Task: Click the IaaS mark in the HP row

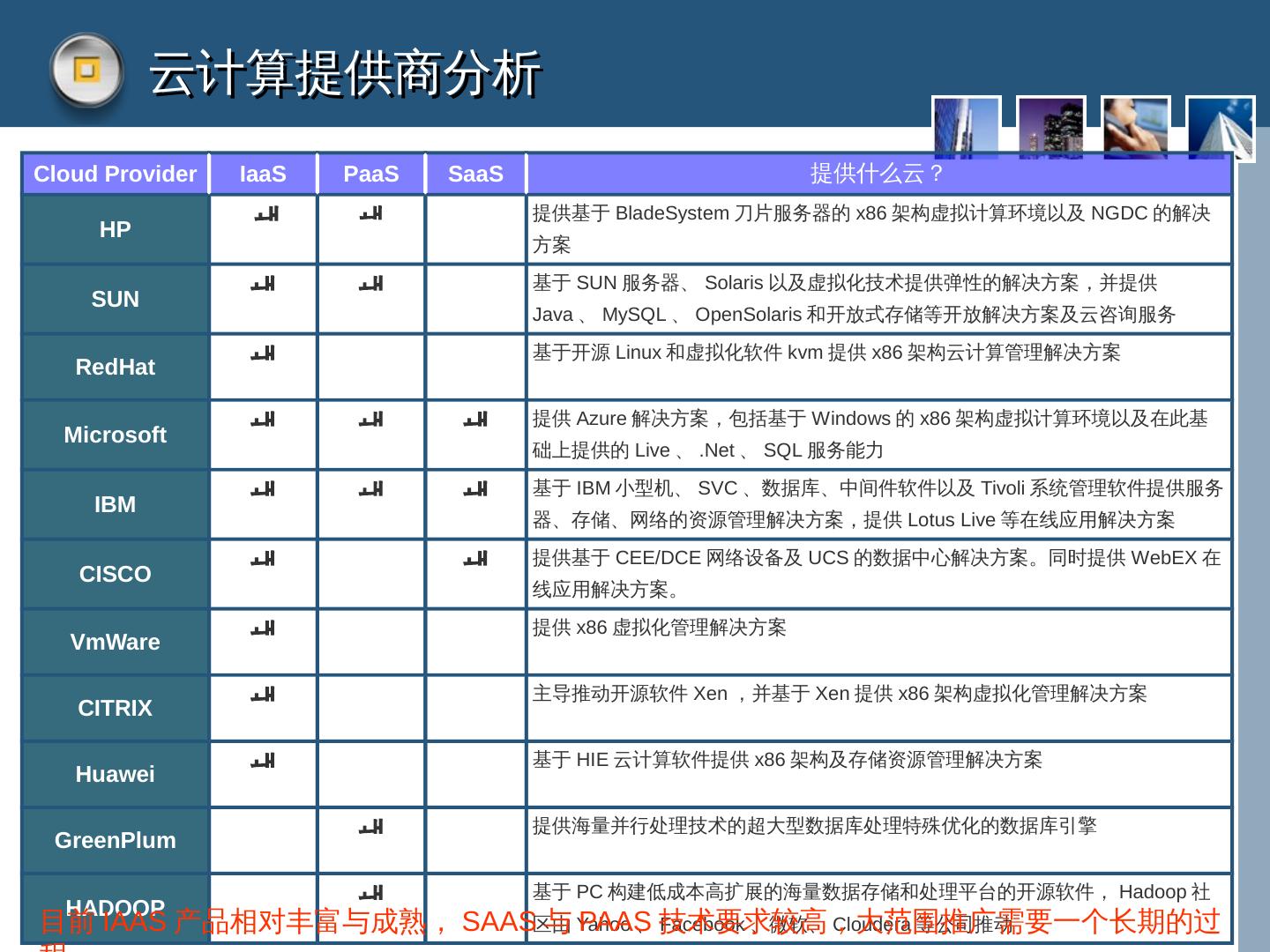Action: click(x=265, y=214)
